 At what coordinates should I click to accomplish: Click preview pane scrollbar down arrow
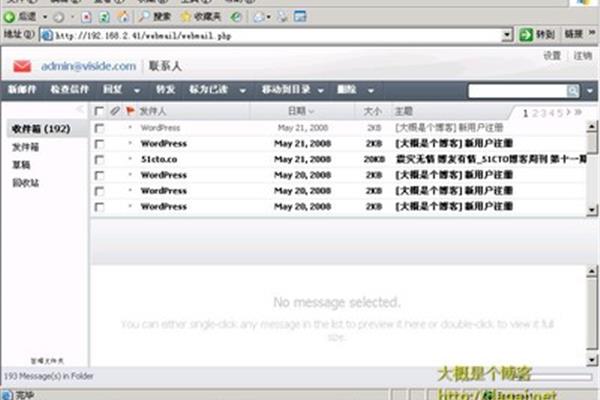pyautogui.click(x=592, y=360)
